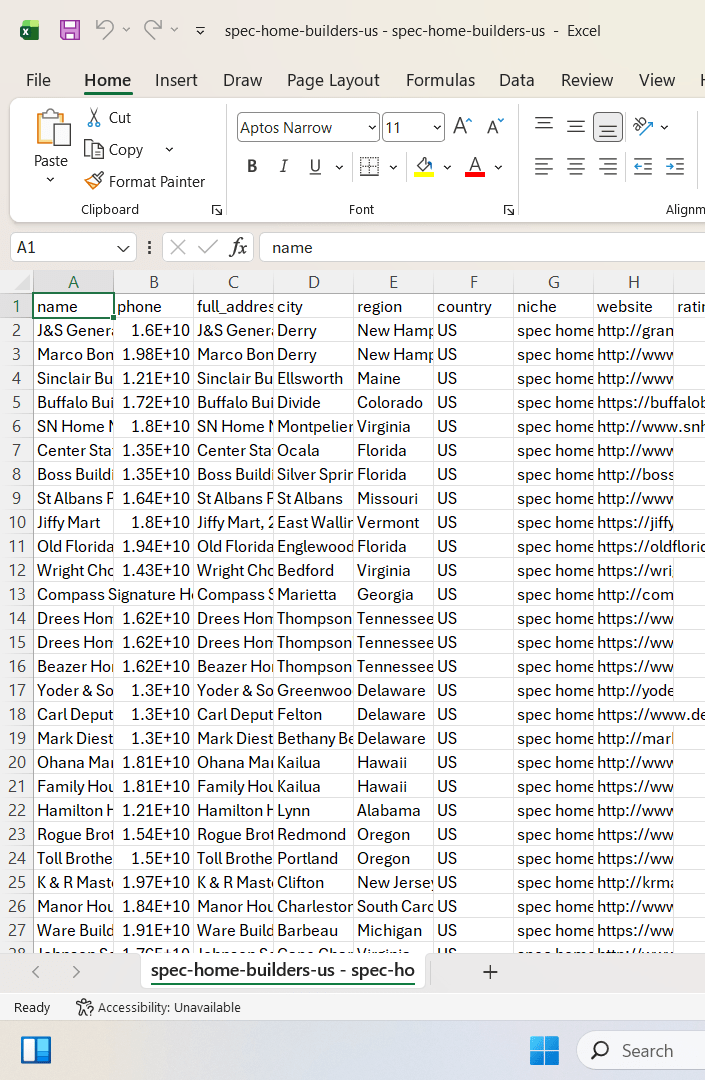Click the Save icon in the title bar
The height and width of the screenshot is (1080, 705).
70,30
